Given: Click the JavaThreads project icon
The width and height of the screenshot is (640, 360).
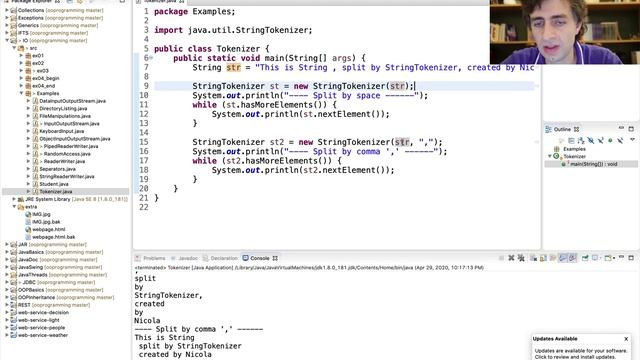Looking at the screenshot, I should click(x=14, y=275).
